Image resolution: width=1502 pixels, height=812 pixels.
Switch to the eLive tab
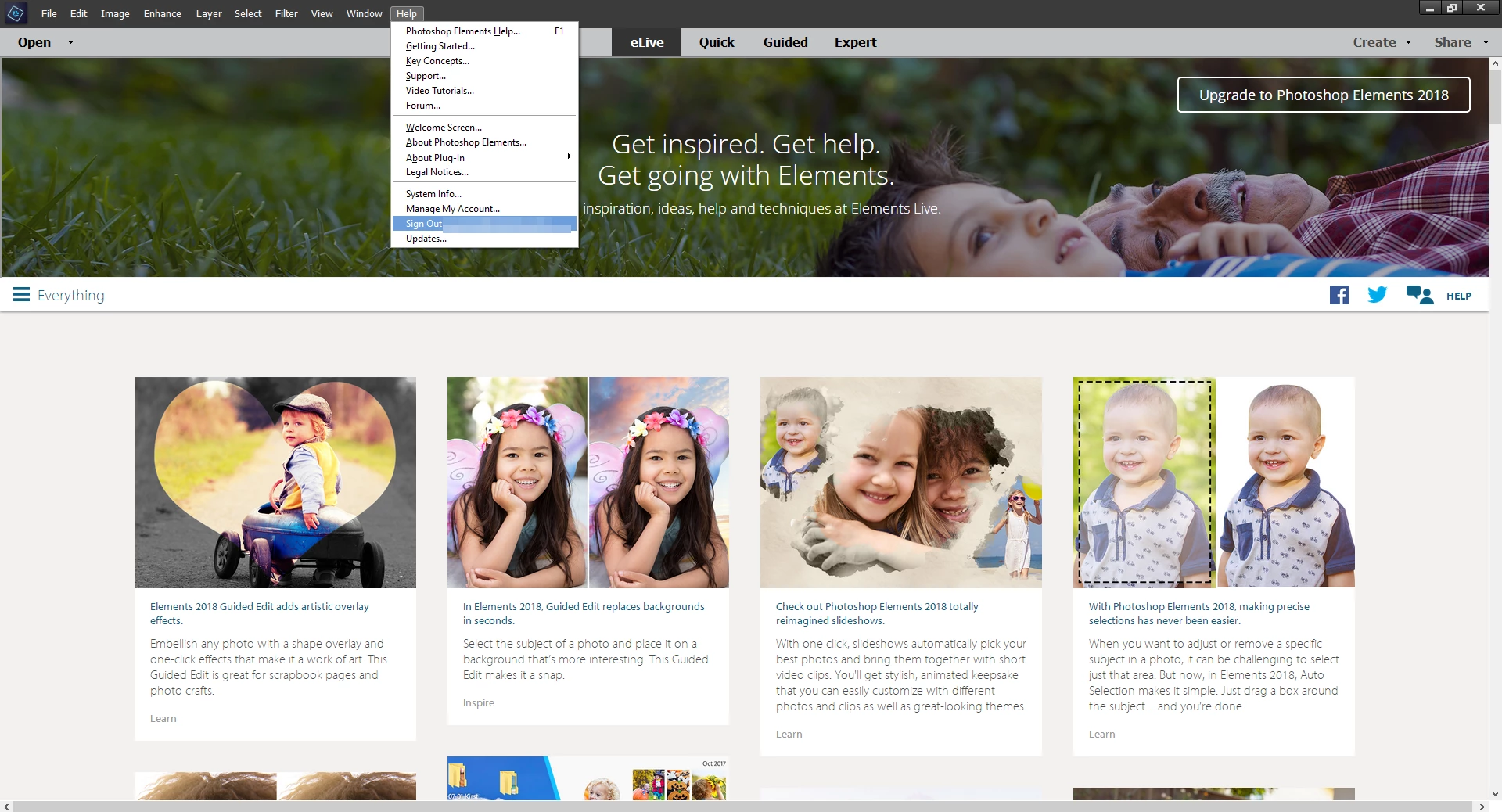pos(646,42)
